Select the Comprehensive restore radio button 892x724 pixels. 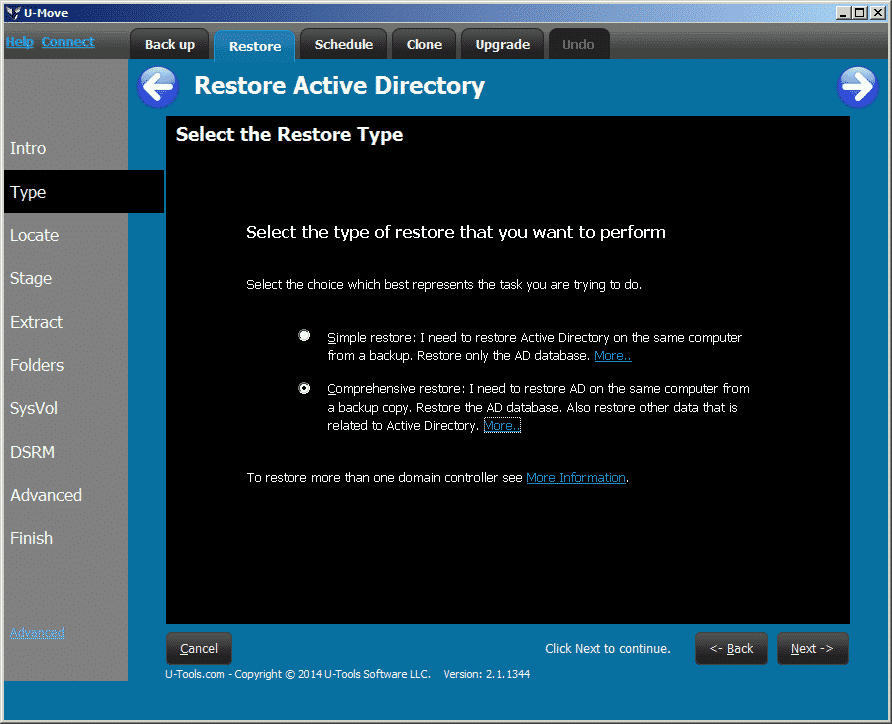click(304, 388)
